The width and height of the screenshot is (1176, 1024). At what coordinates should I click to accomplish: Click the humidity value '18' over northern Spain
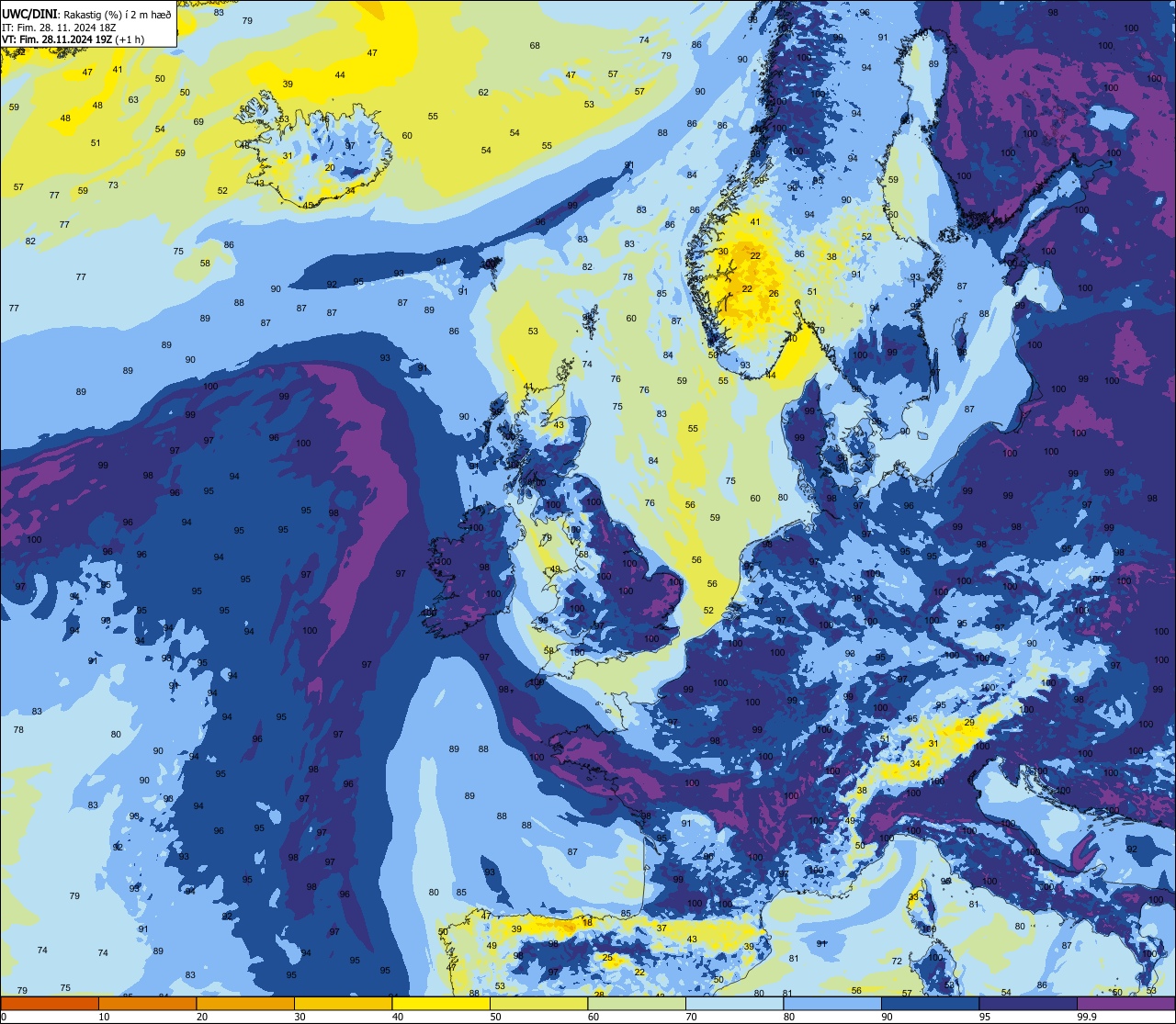point(588,922)
